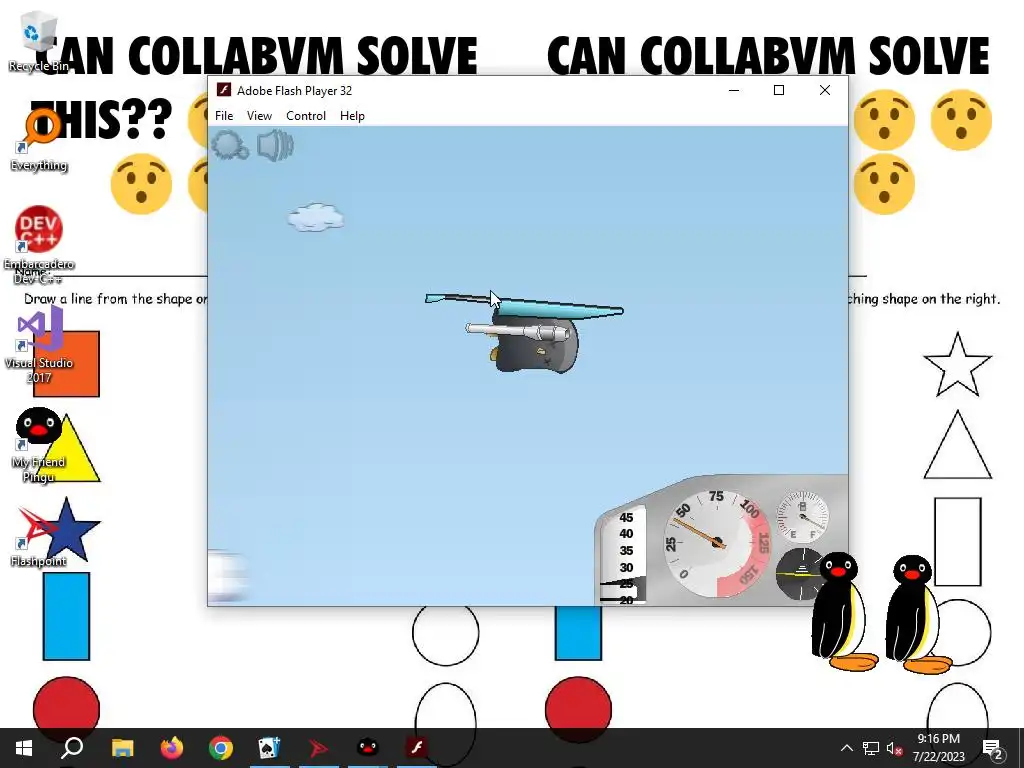Click the speedometer gauge in the game

click(x=716, y=543)
